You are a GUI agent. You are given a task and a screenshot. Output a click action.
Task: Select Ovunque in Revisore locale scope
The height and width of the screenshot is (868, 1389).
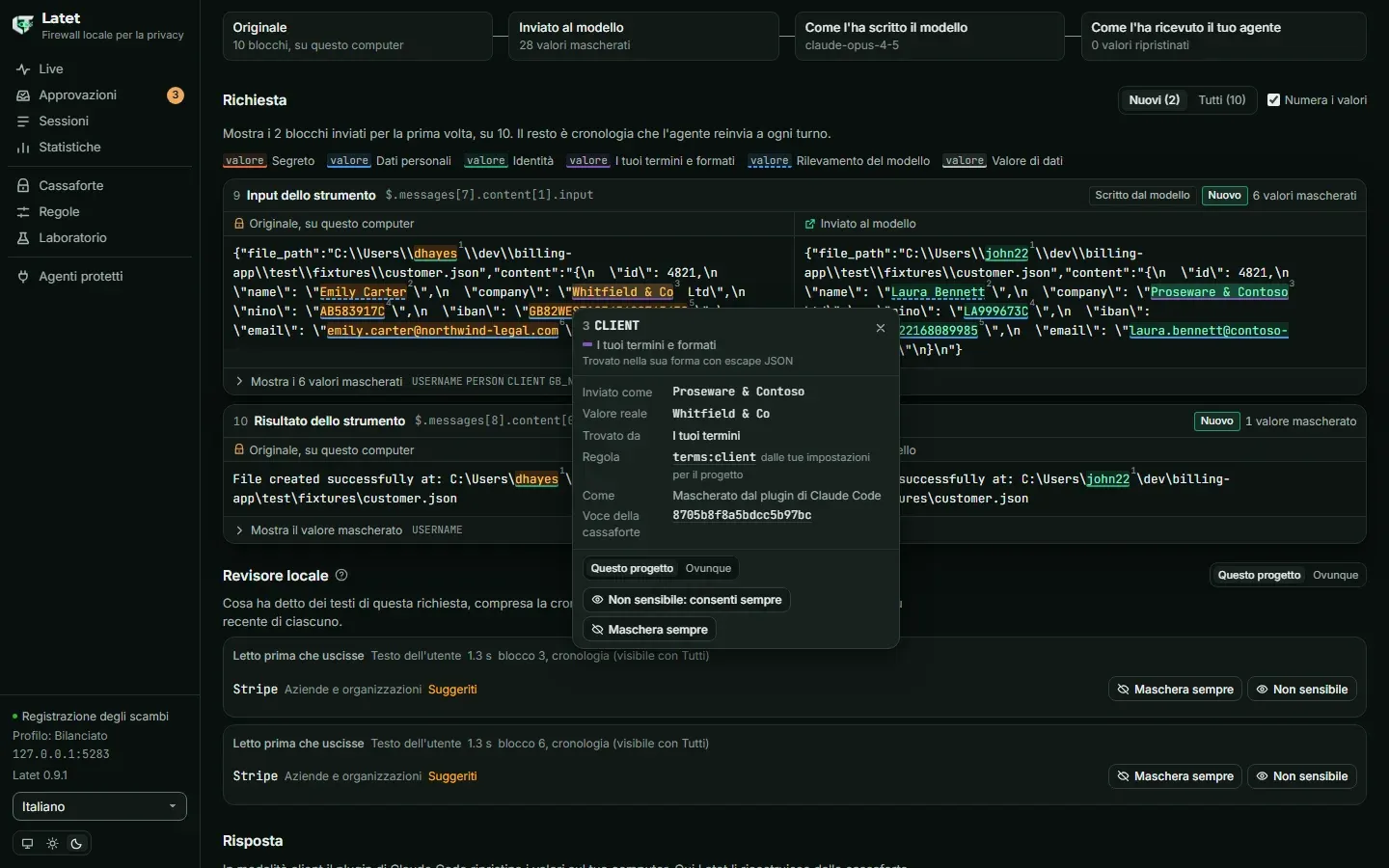[x=1335, y=575]
